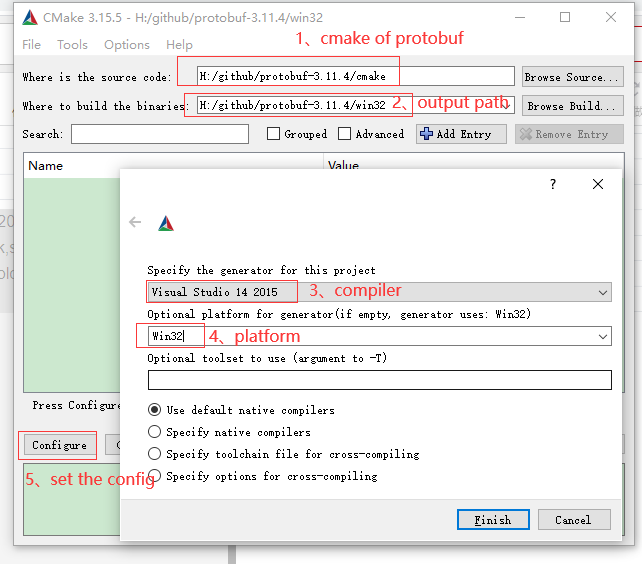Open the File menu

pyautogui.click(x=32, y=44)
